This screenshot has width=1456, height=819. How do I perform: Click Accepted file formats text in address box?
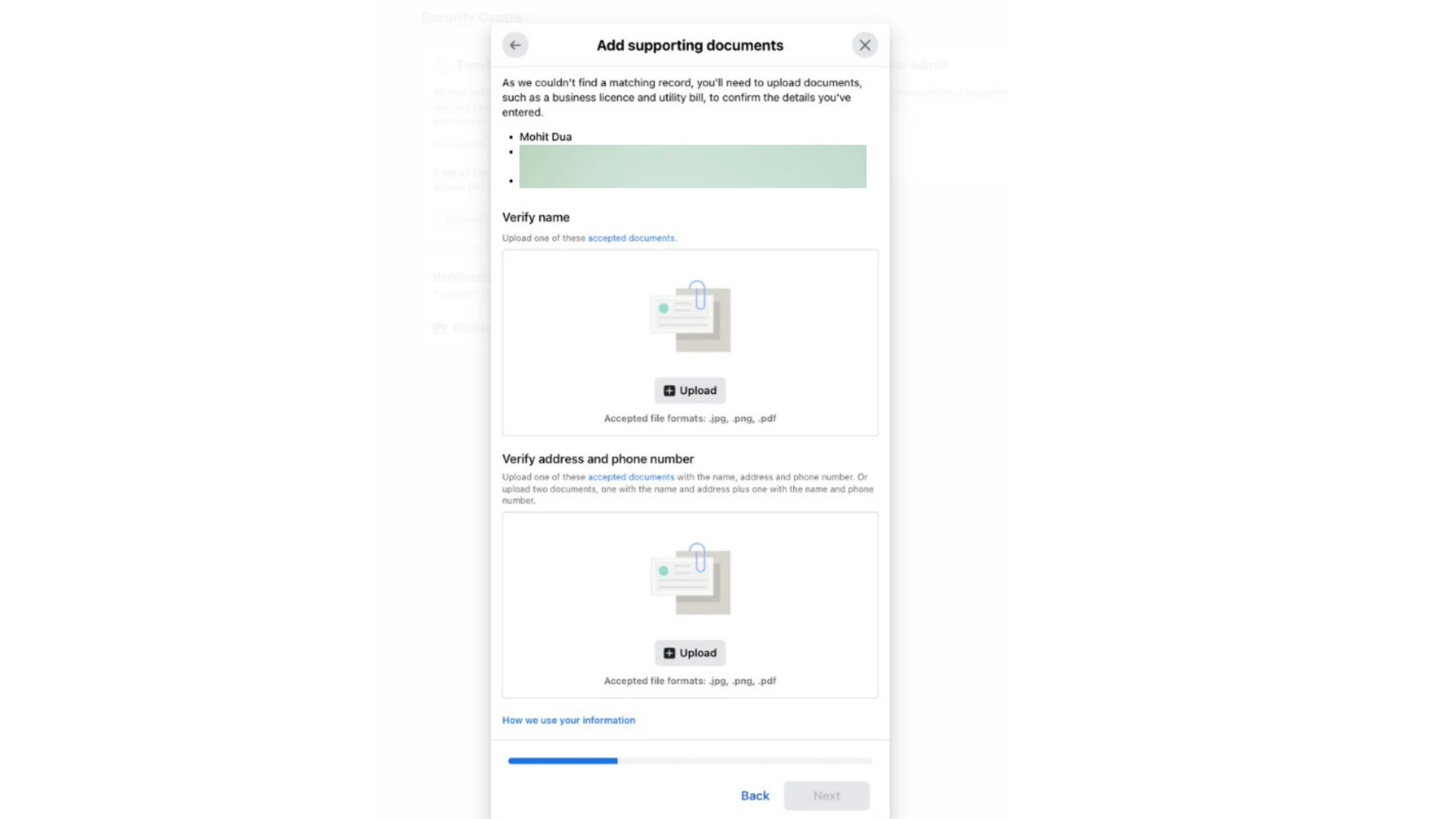pos(690,681)
